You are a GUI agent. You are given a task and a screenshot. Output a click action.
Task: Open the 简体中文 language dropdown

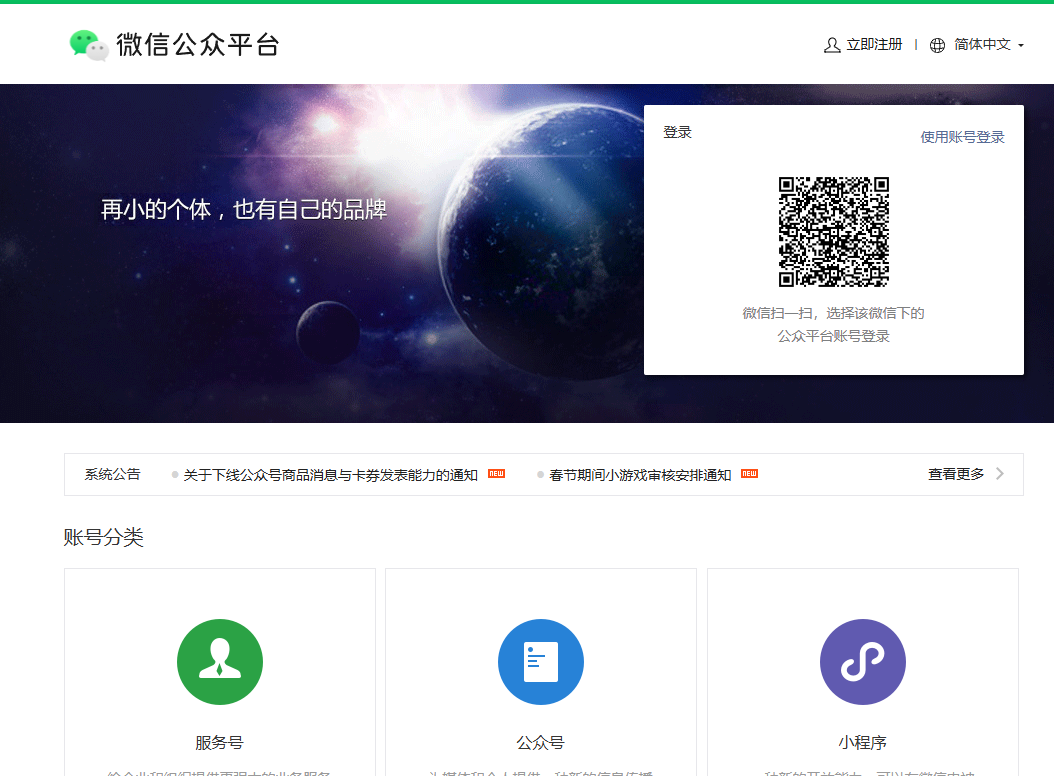982,44
